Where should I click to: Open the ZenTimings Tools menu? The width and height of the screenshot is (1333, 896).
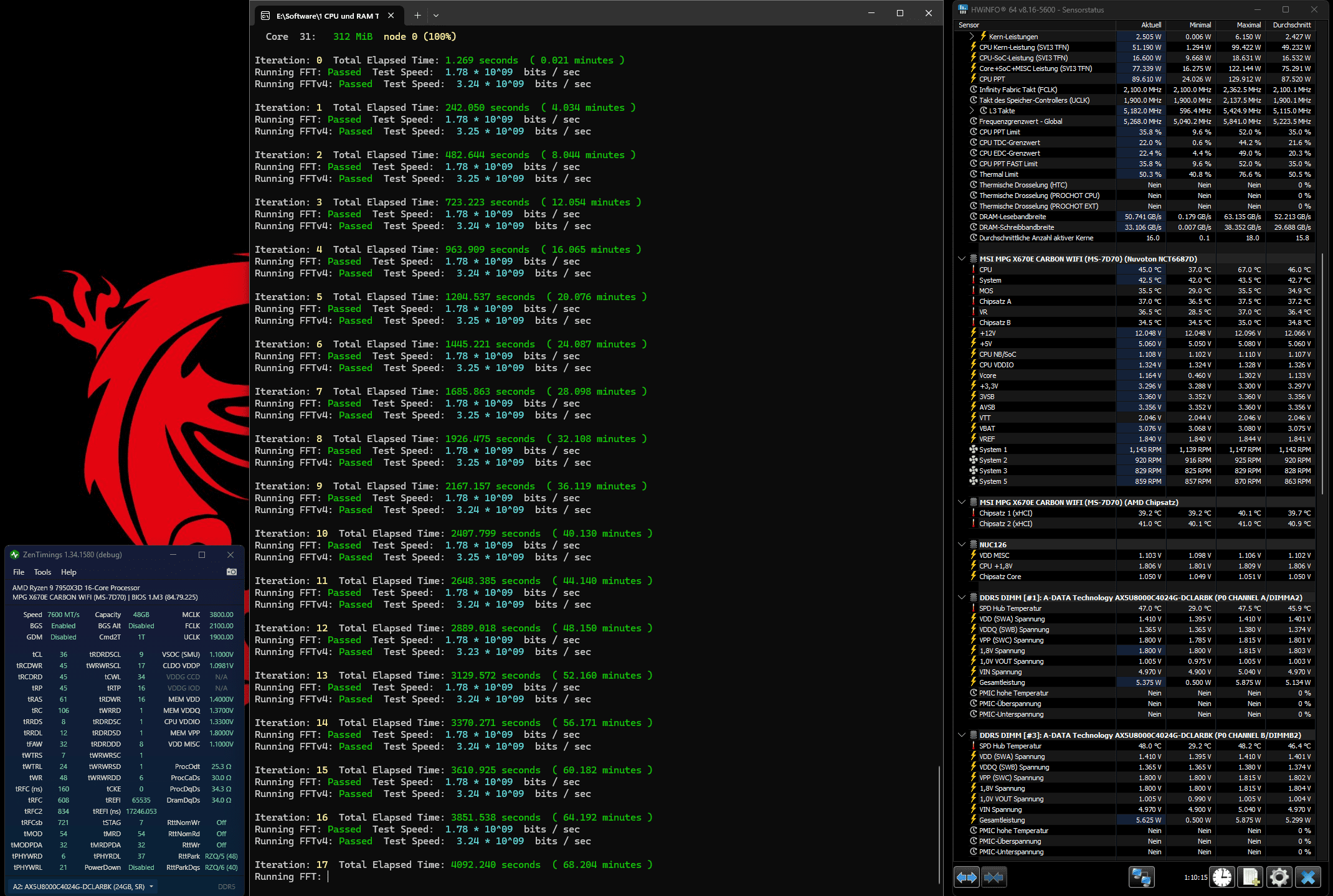click(x=42, y=572)
